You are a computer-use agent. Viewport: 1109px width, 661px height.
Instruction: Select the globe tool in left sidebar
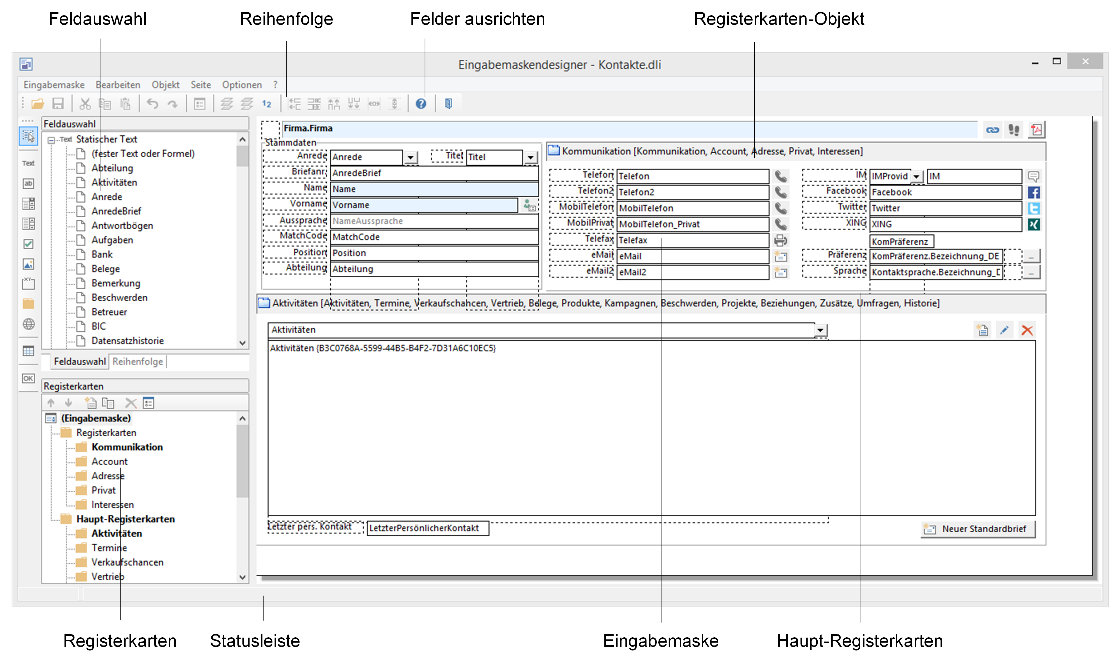tap(28, 324)
